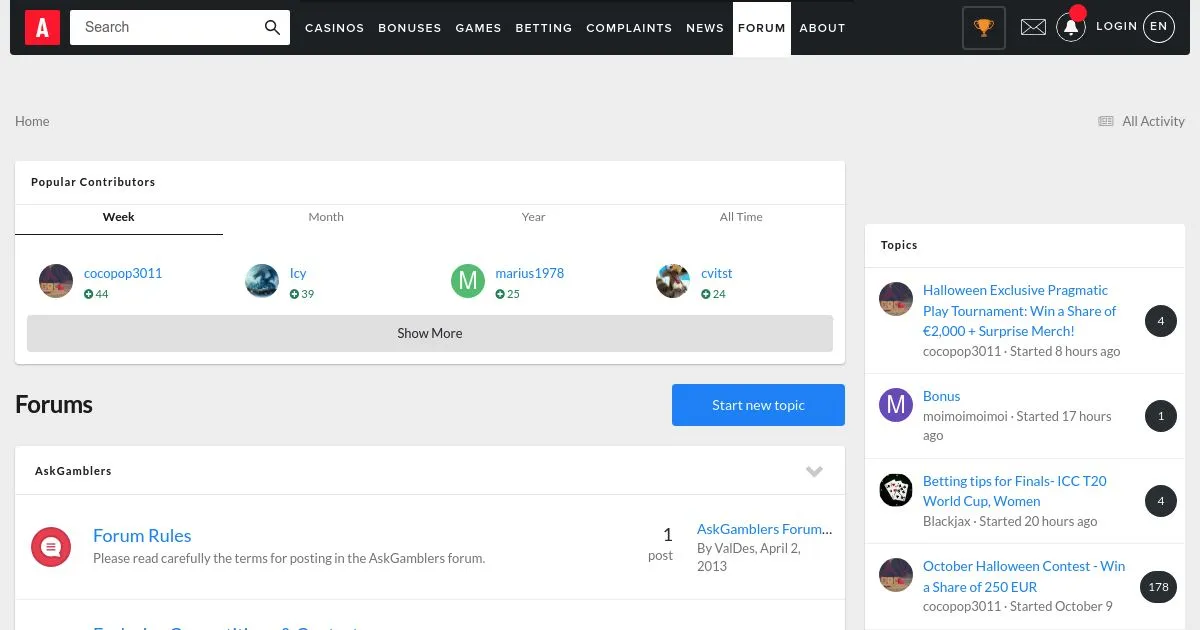Open the Complaints menu item
This screenshot has height=630, width=1200.
629,28
